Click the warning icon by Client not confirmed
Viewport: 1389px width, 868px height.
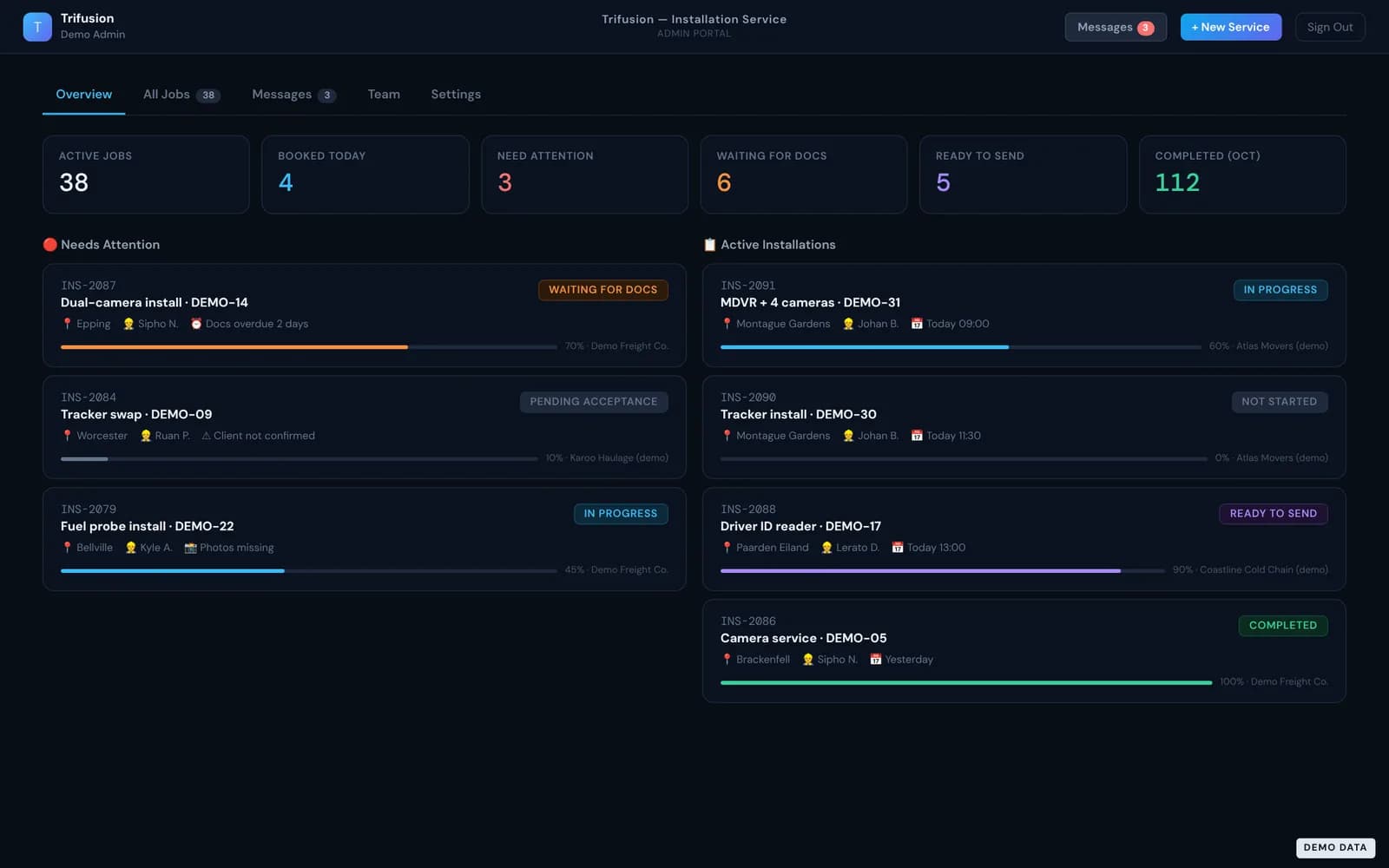(206, 436)
